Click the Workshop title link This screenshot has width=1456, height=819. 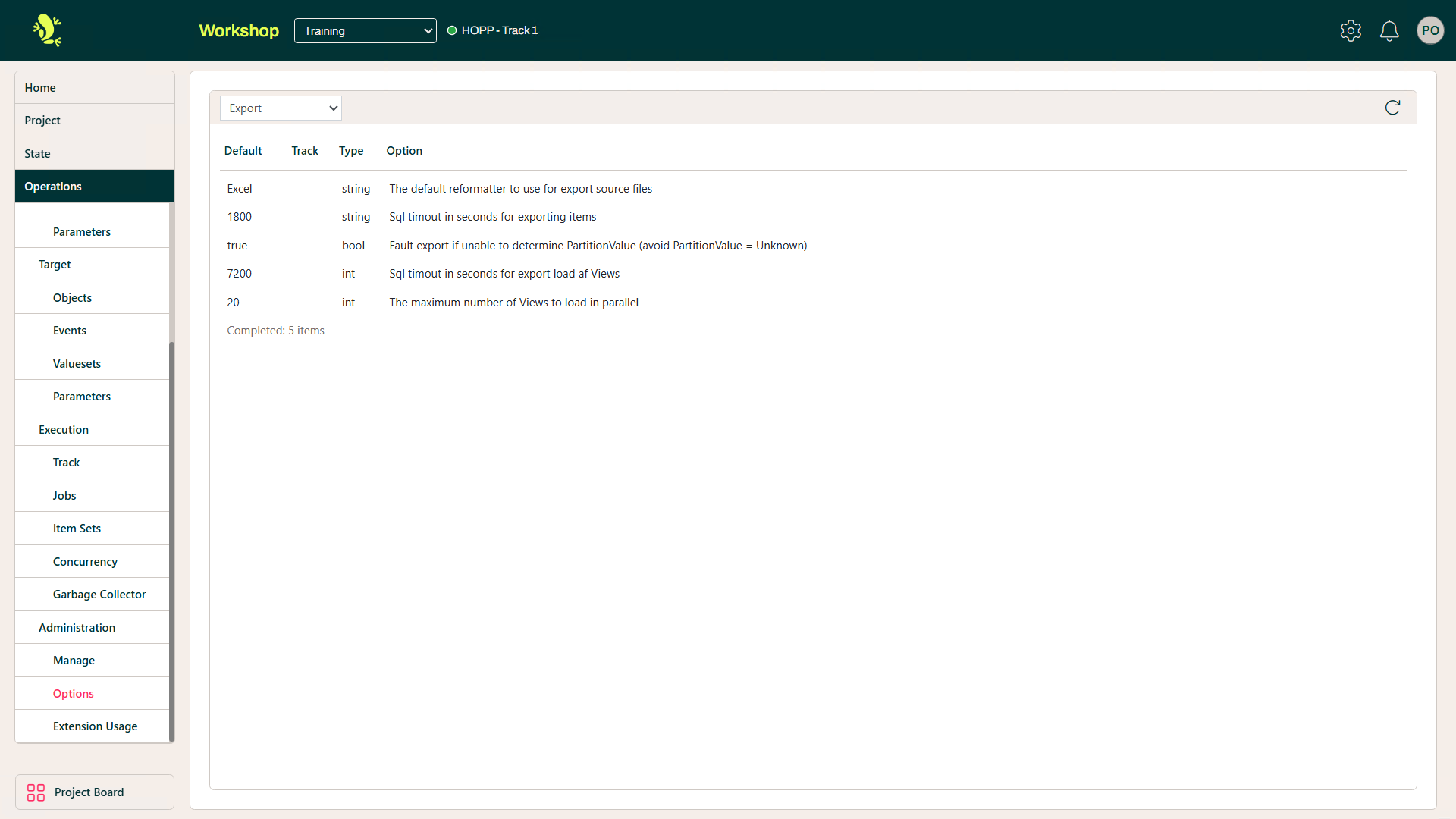coord(239,30)
